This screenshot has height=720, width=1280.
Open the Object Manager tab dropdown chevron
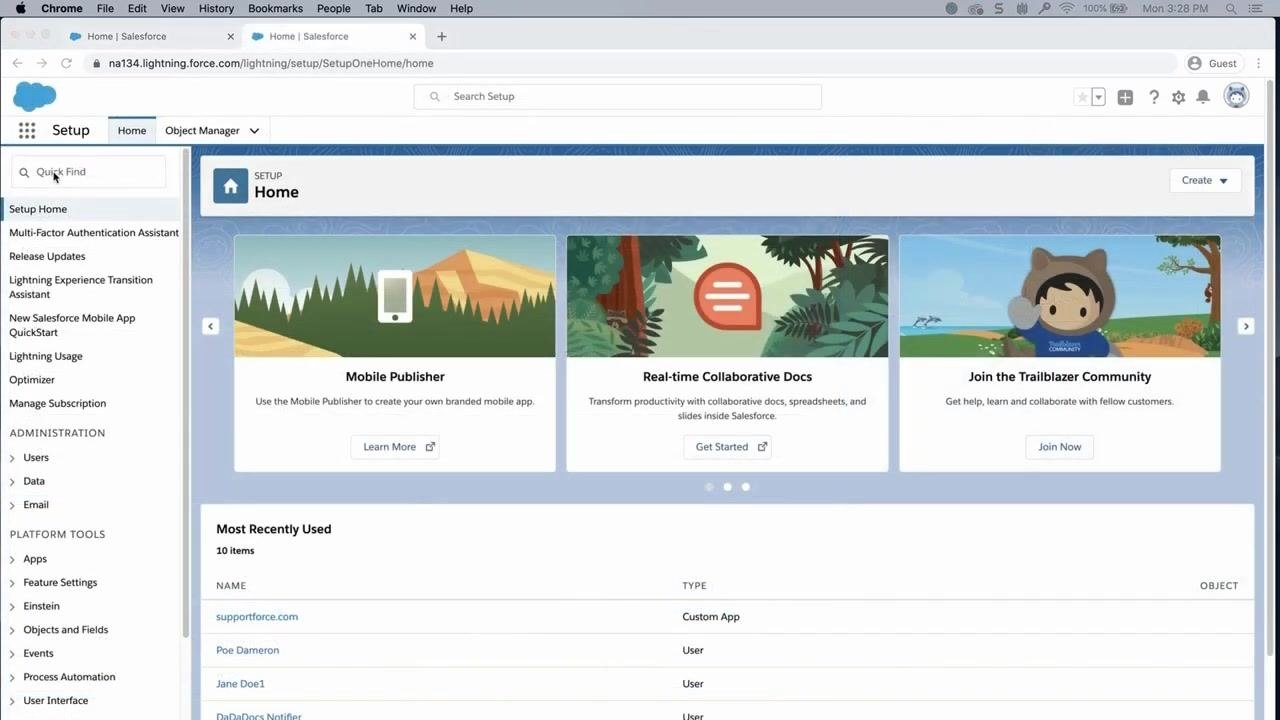(254, 131)
